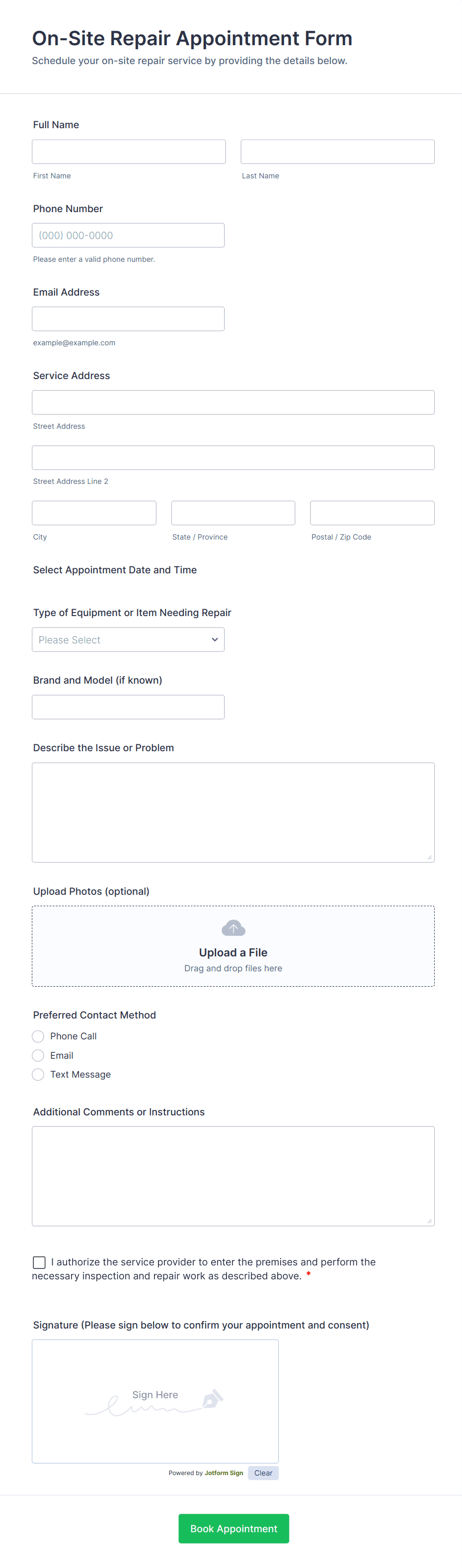Viewport: 462px width, 1568px height.
Task: Click the Describe the Issue text area
Action: coord(233,812)
